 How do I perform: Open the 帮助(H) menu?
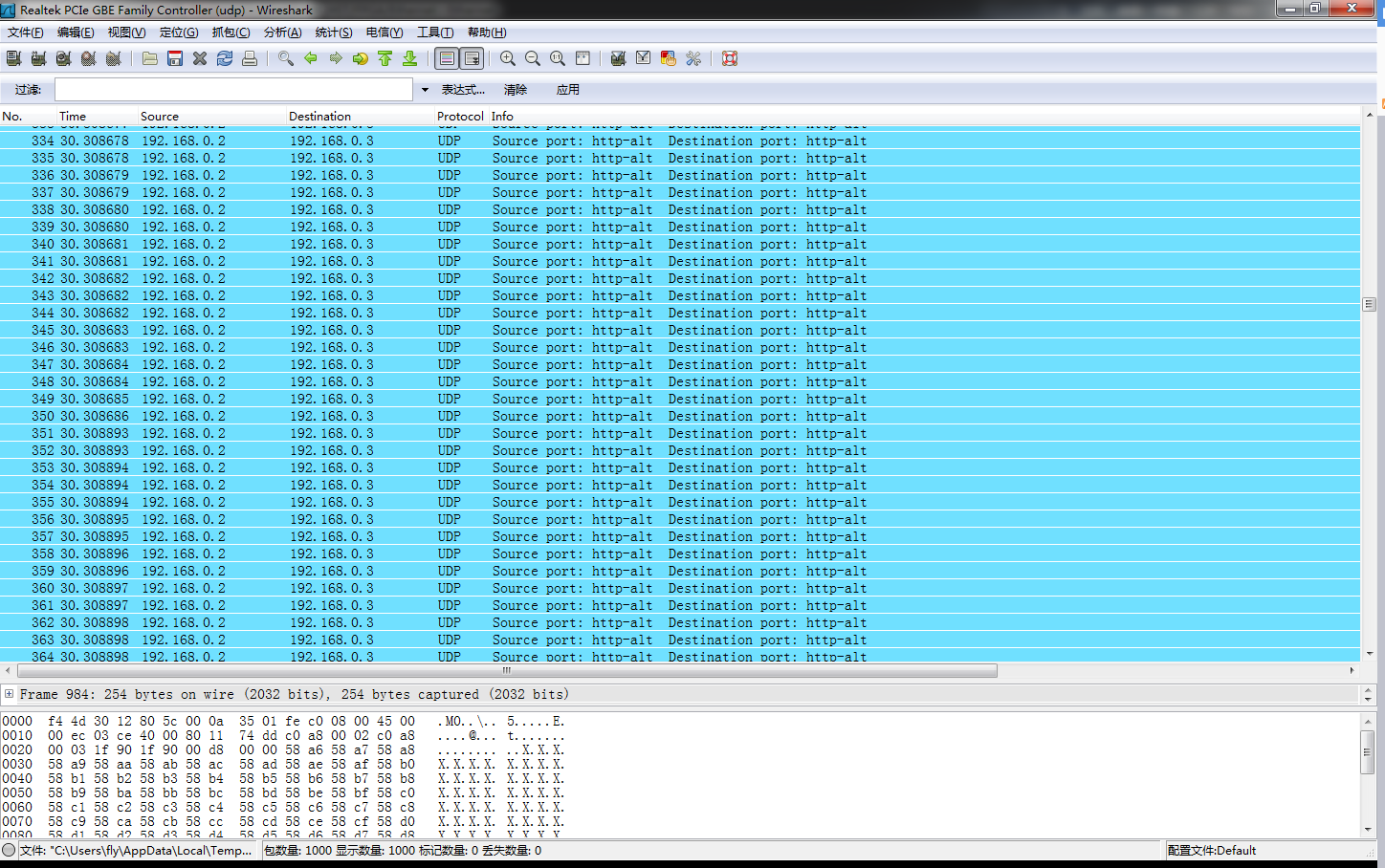click(487, 33)
